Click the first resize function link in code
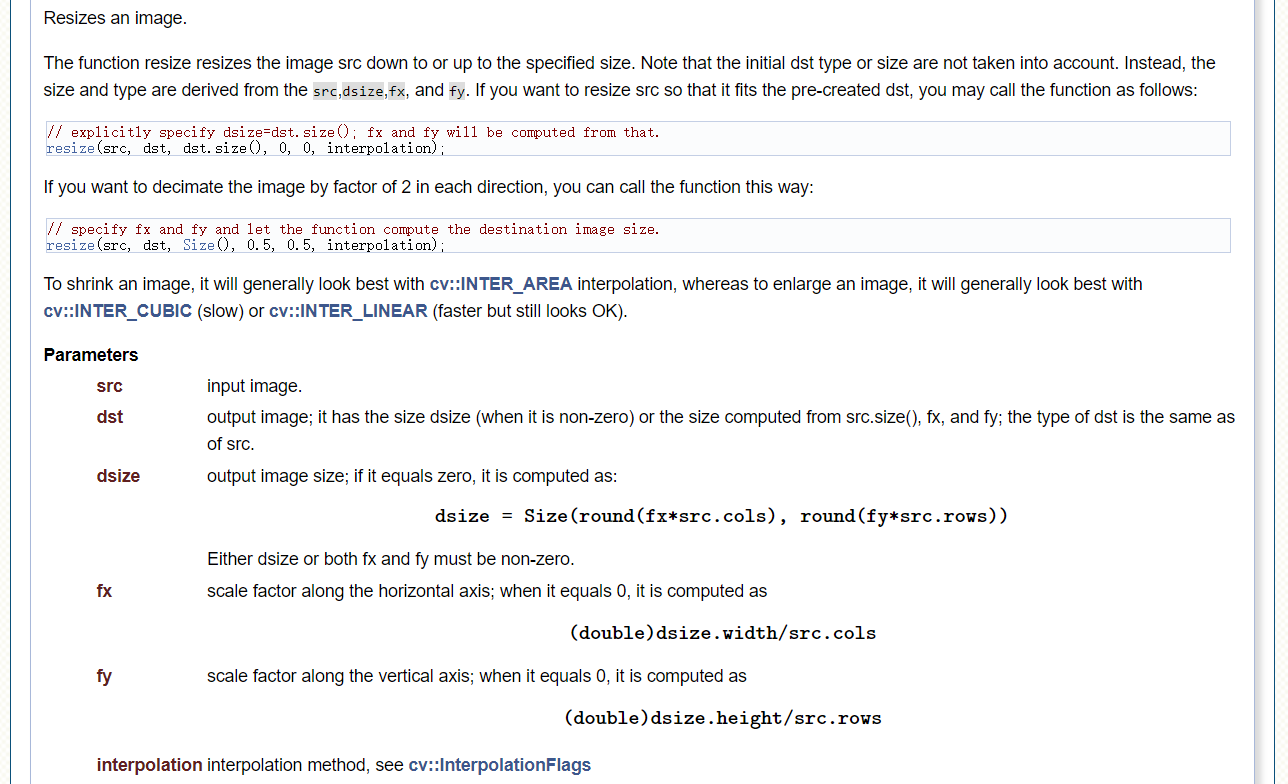The height and width of the screenshot is (784, 1288). 71,148
